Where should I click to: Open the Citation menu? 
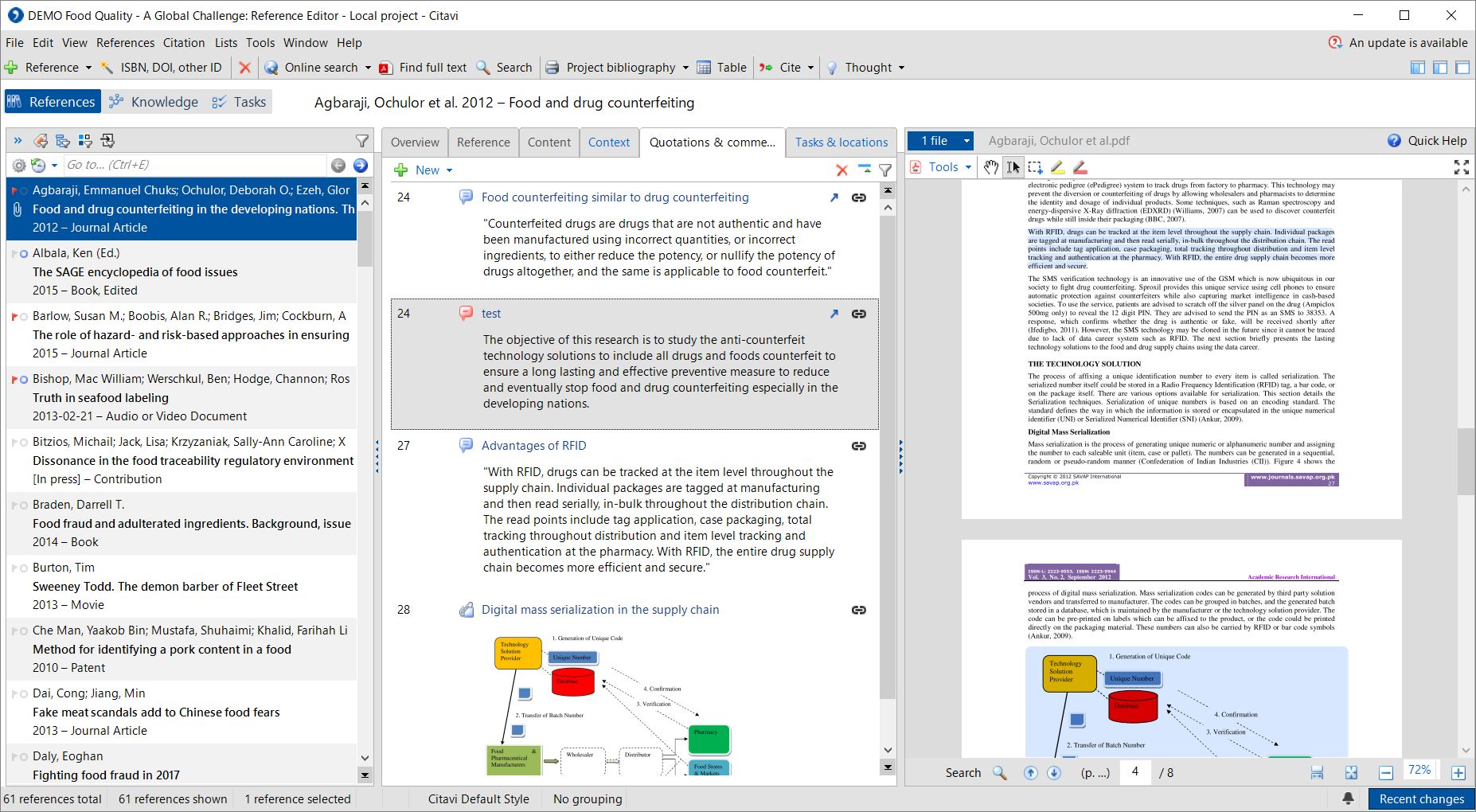click(184, 43)
